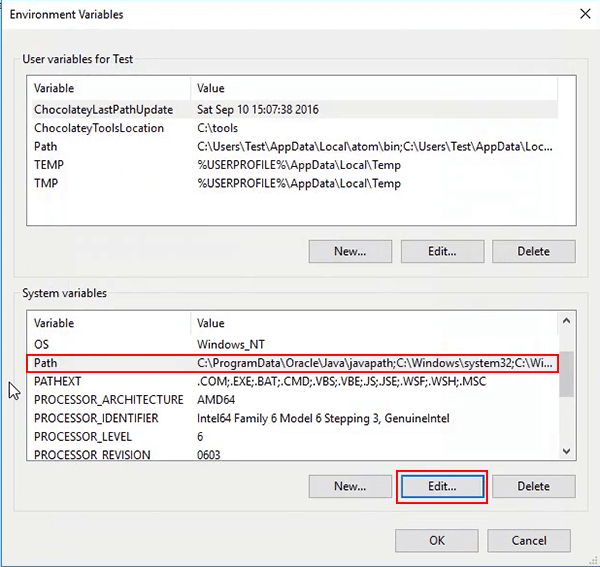Click New button under System variables
Image resolution: width=600 pixels, height=567 pixels.
350,486
